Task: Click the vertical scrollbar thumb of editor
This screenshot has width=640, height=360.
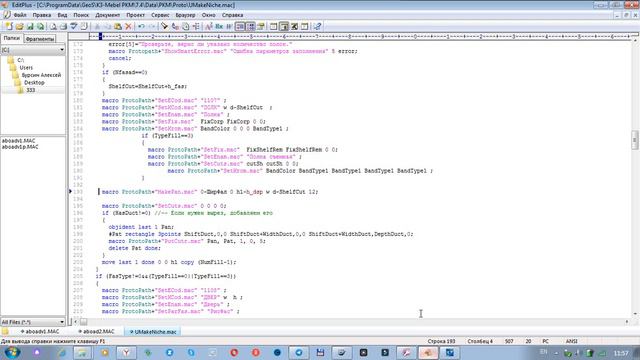Action: click(635, 140)
